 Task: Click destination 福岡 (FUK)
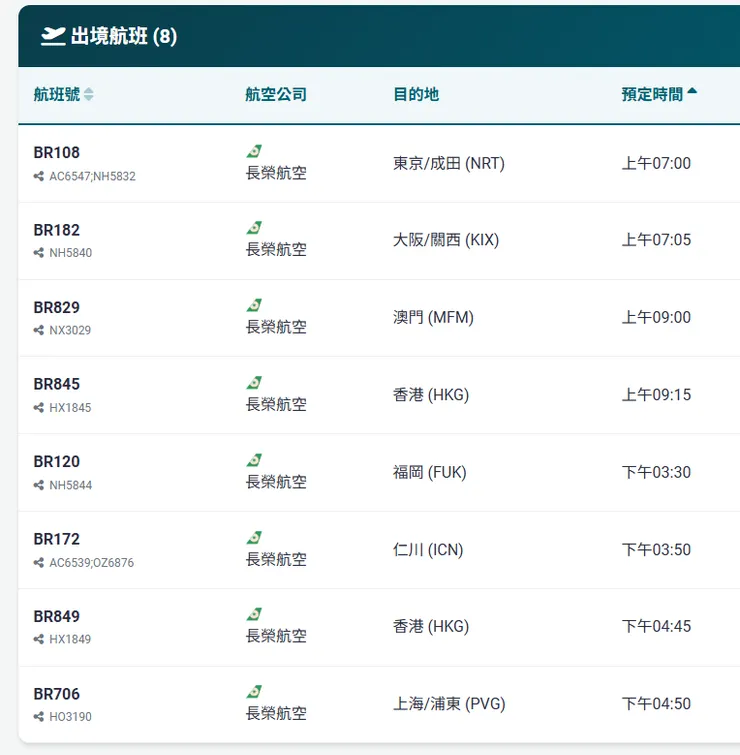coord(429,472)
